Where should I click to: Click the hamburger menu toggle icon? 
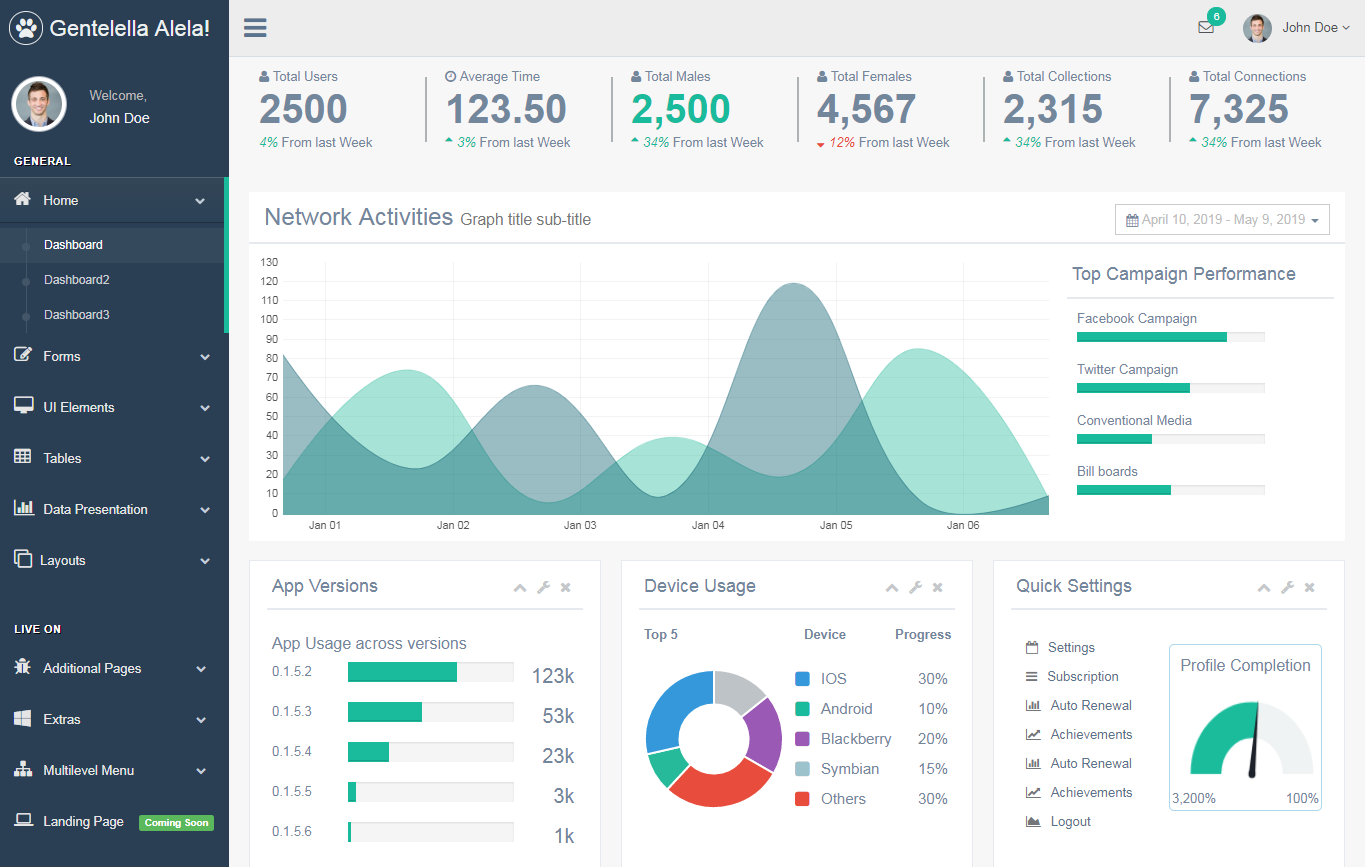[x=255, y=27]
